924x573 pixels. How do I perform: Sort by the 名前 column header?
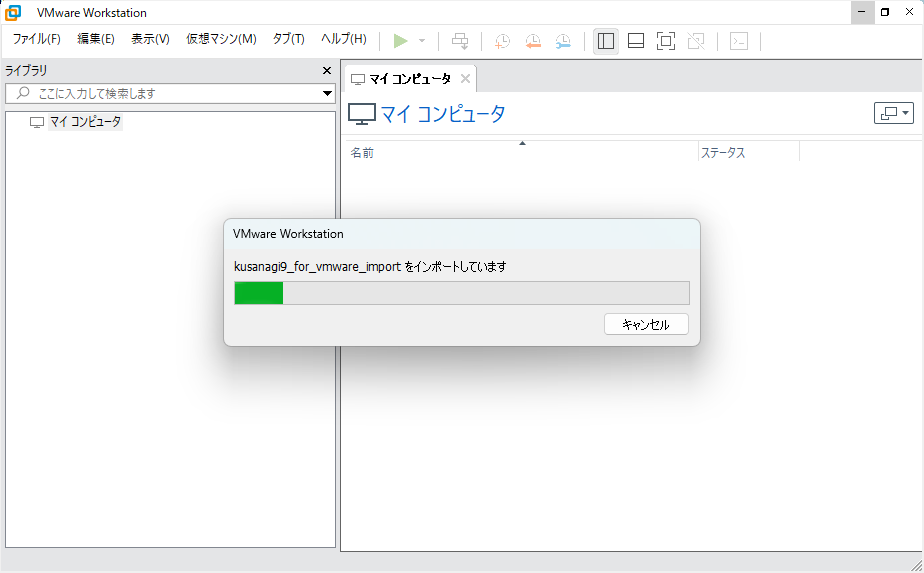pos(520,153)
